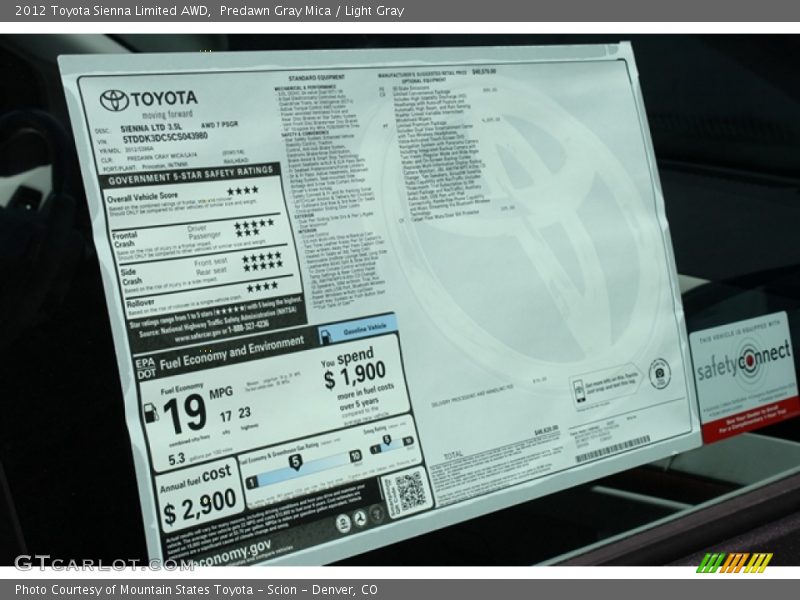Click the Side Crash Front seat stars

point(262,256)
